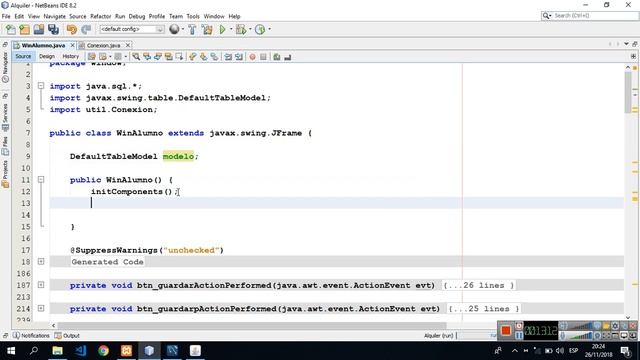Toggle Bookmark icon in editor toolbar
The image size is (640, 360).
pyautogui.click(x=214, y=57)
